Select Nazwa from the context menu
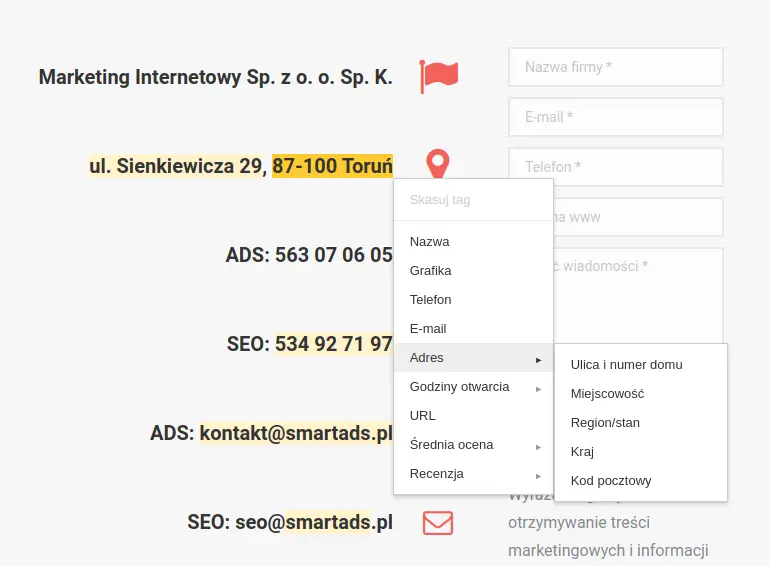770x566 pixels. (430, 242)
